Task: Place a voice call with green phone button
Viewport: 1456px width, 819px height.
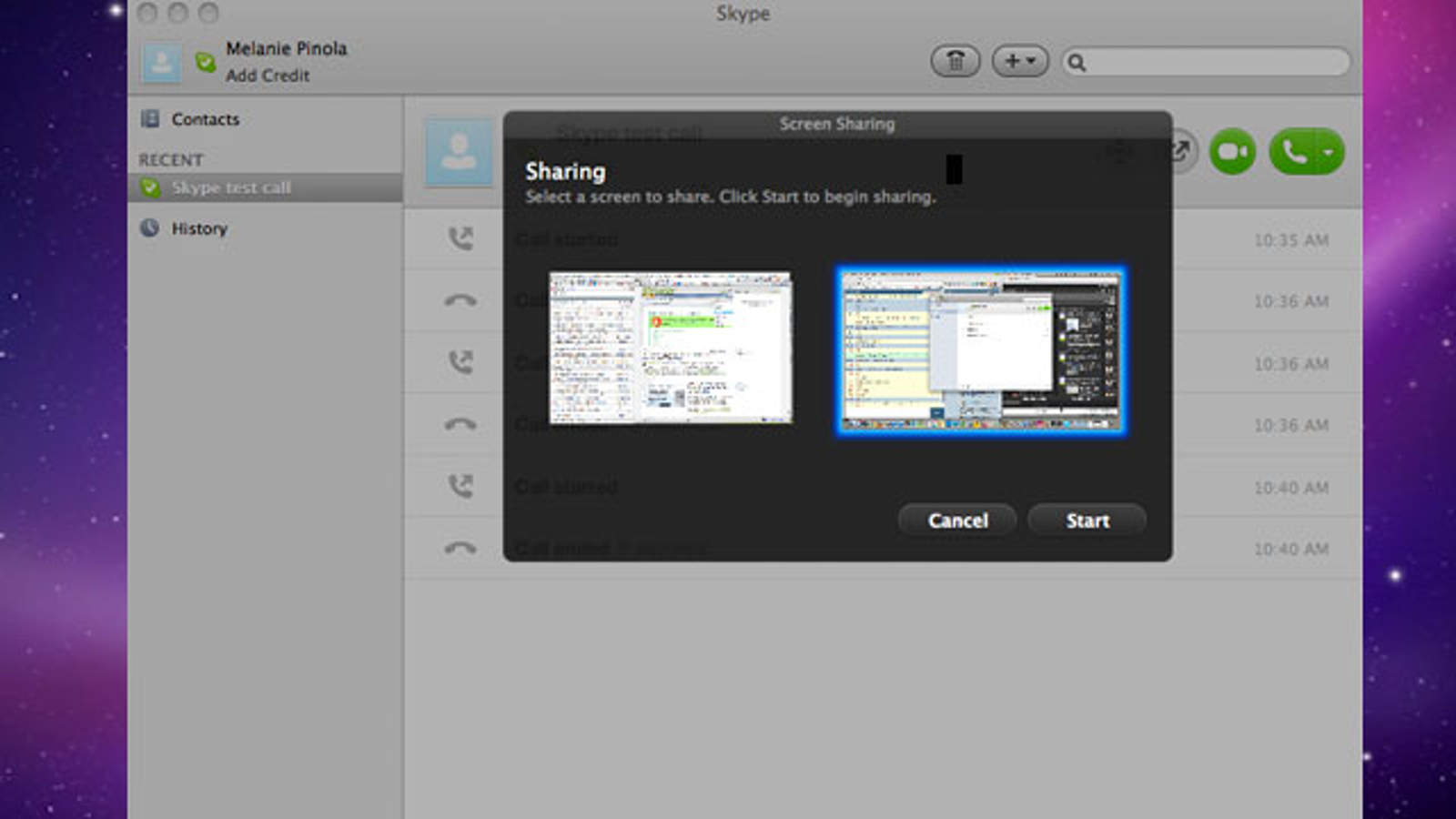Action: [x=1294, y=152]
